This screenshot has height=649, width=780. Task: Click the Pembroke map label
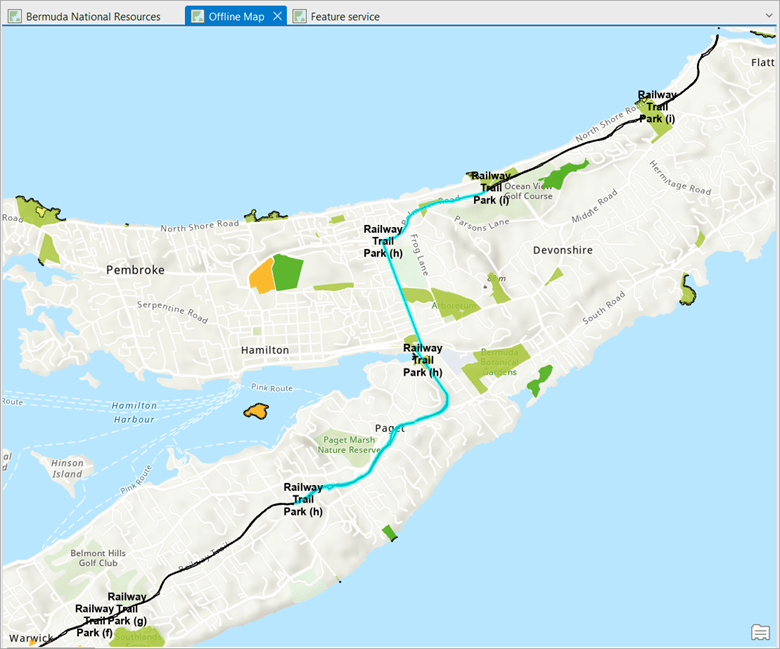(x=135, y=270)
